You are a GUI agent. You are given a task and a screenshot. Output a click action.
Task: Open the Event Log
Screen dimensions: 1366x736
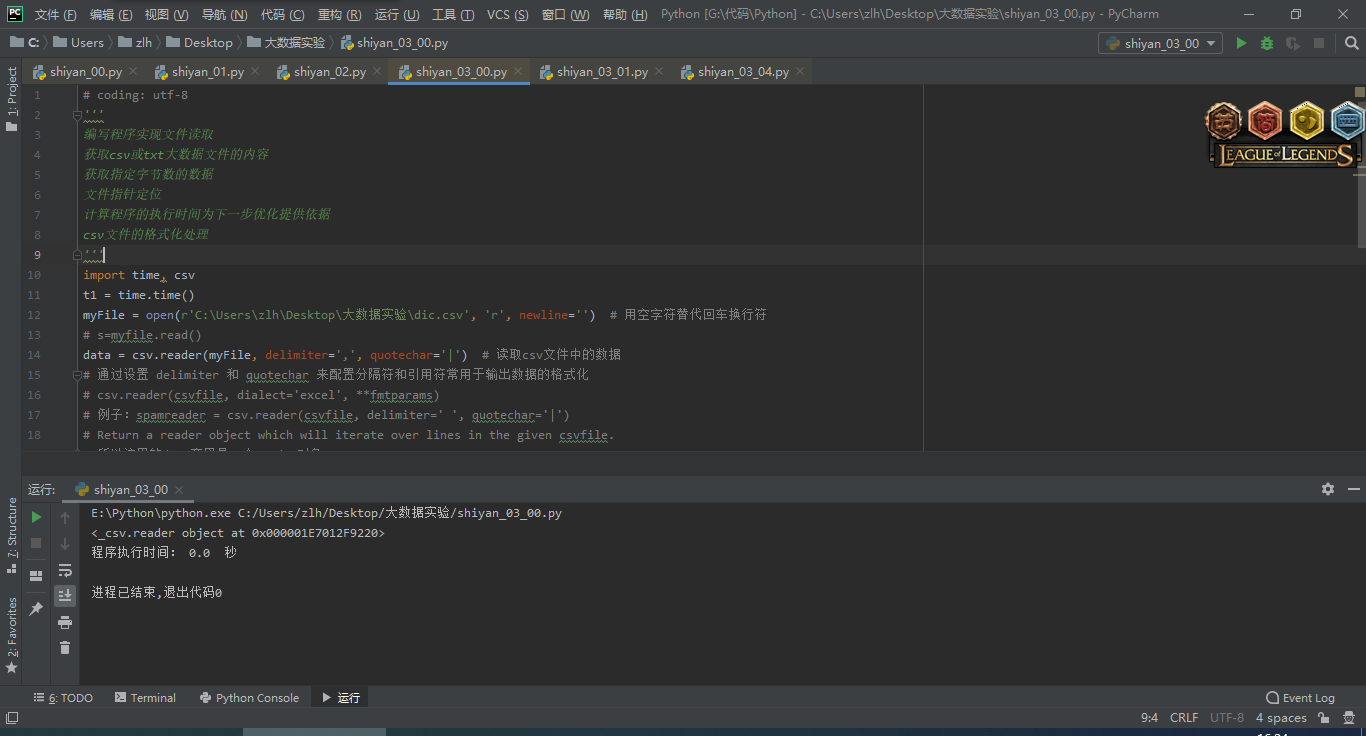[1300, 698]
